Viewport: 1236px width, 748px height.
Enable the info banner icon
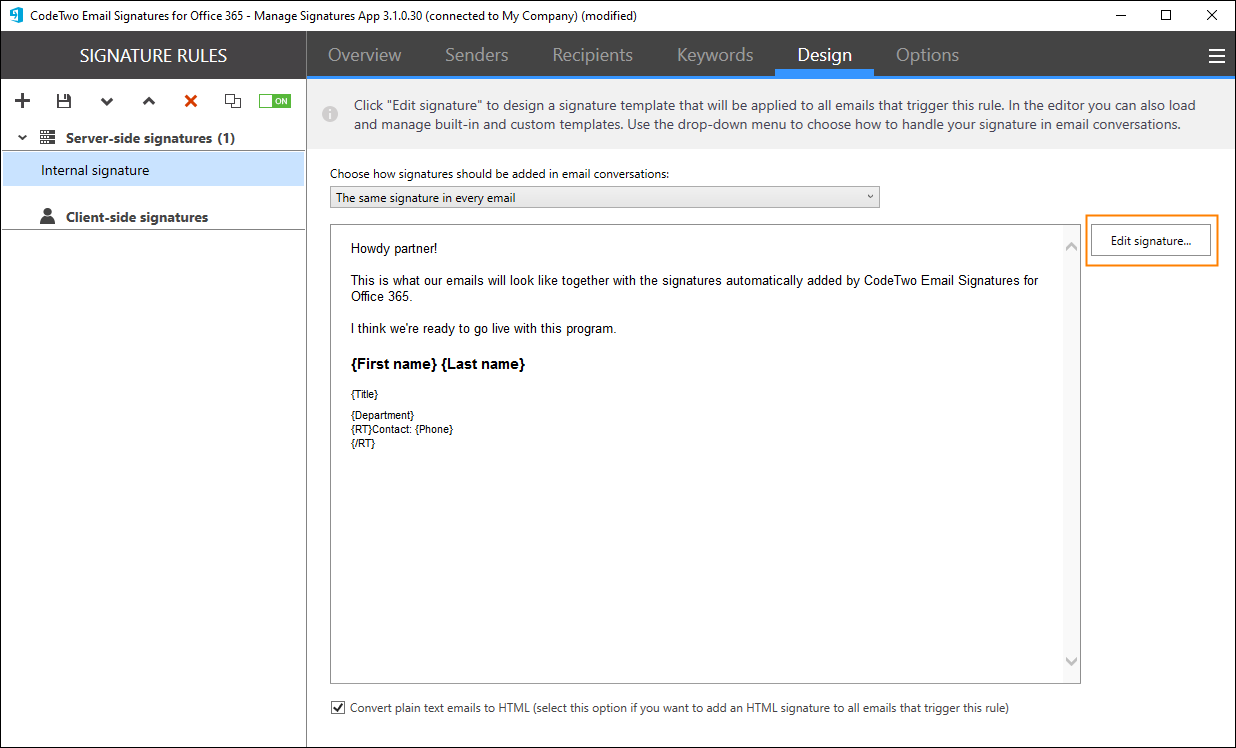[330, 113]
